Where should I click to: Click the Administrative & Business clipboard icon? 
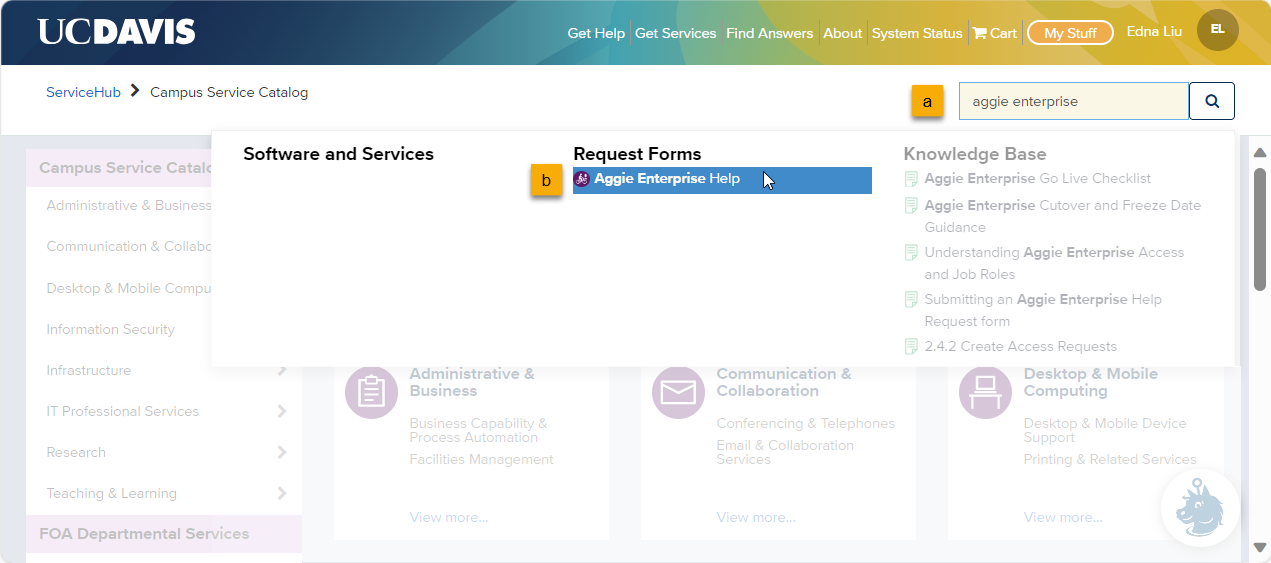tap(371, 392)
